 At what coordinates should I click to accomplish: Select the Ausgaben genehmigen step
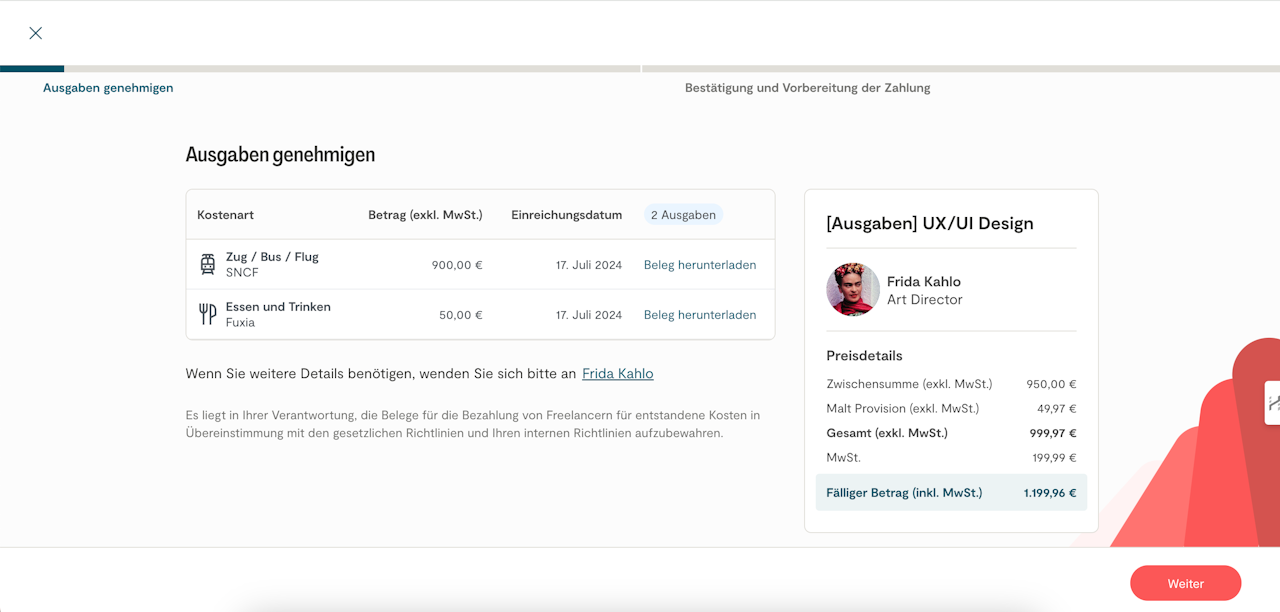click(108, 88)
